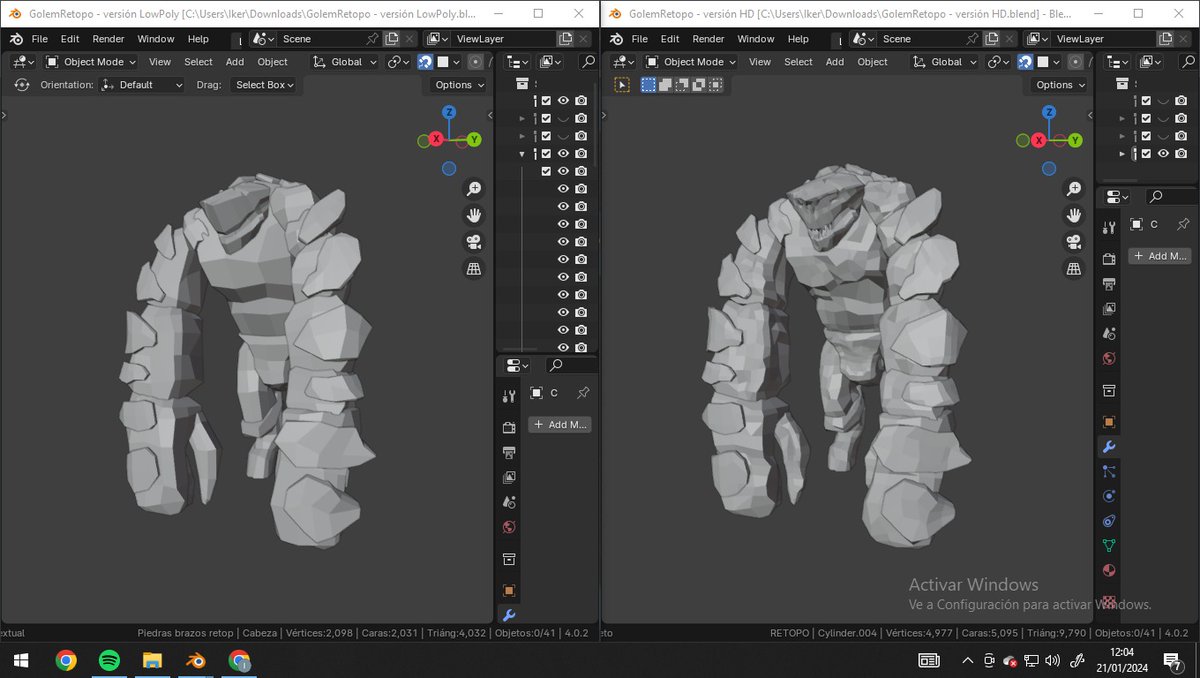Open Object Data green triangle tab in HD
Viewport: 1200px width, 678px height.
tap(1108, 546)
